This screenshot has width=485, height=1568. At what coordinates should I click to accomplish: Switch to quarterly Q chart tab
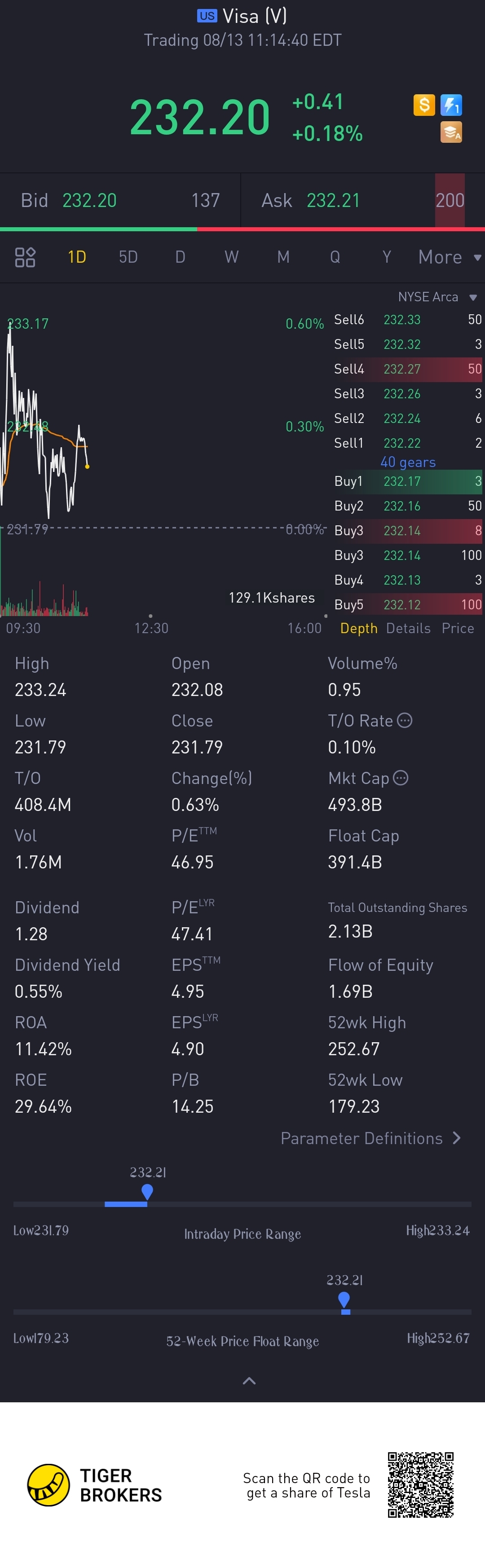pyautogui.click(x=335, y=257)
